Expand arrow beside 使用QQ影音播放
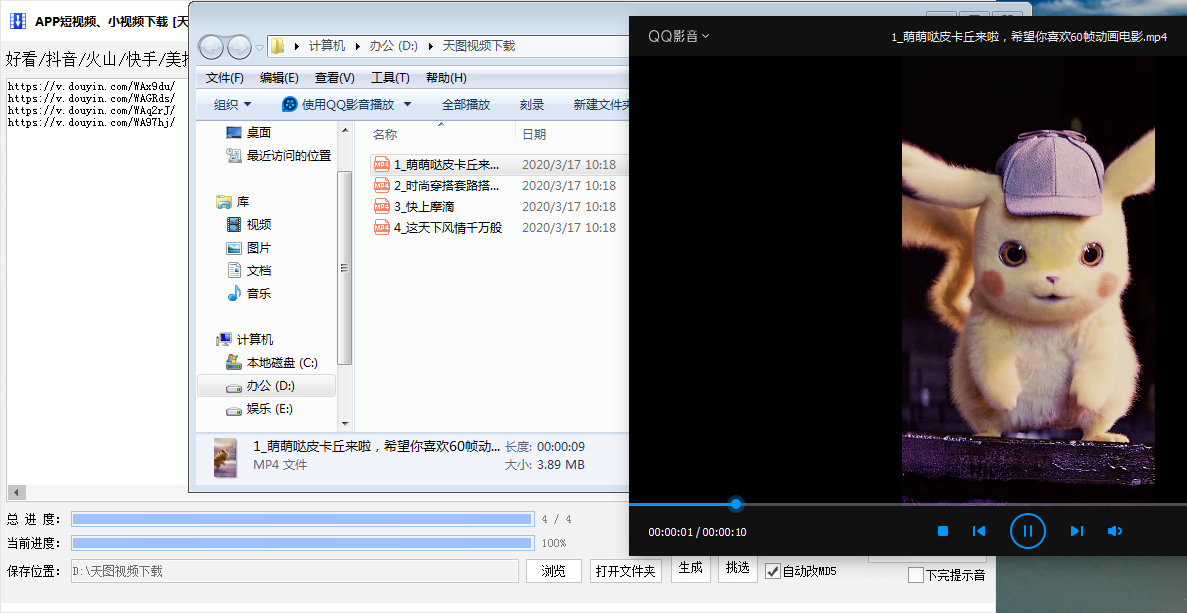This screenshot has height=613, width=1187. click(407, 104)
